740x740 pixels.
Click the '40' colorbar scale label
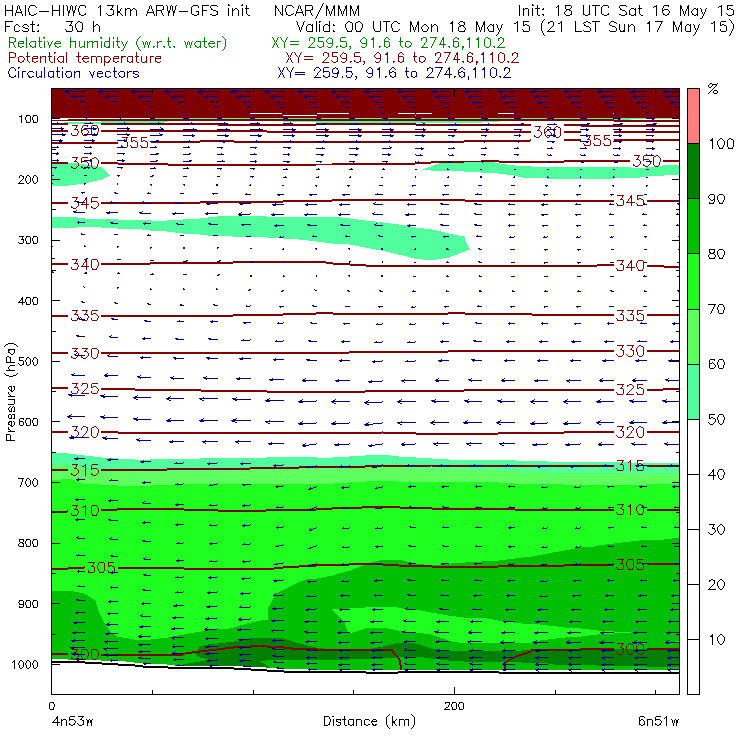point(716,474)
